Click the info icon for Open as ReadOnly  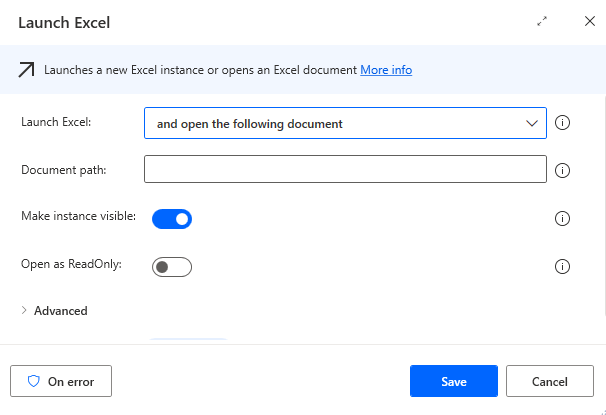point(562,266)
